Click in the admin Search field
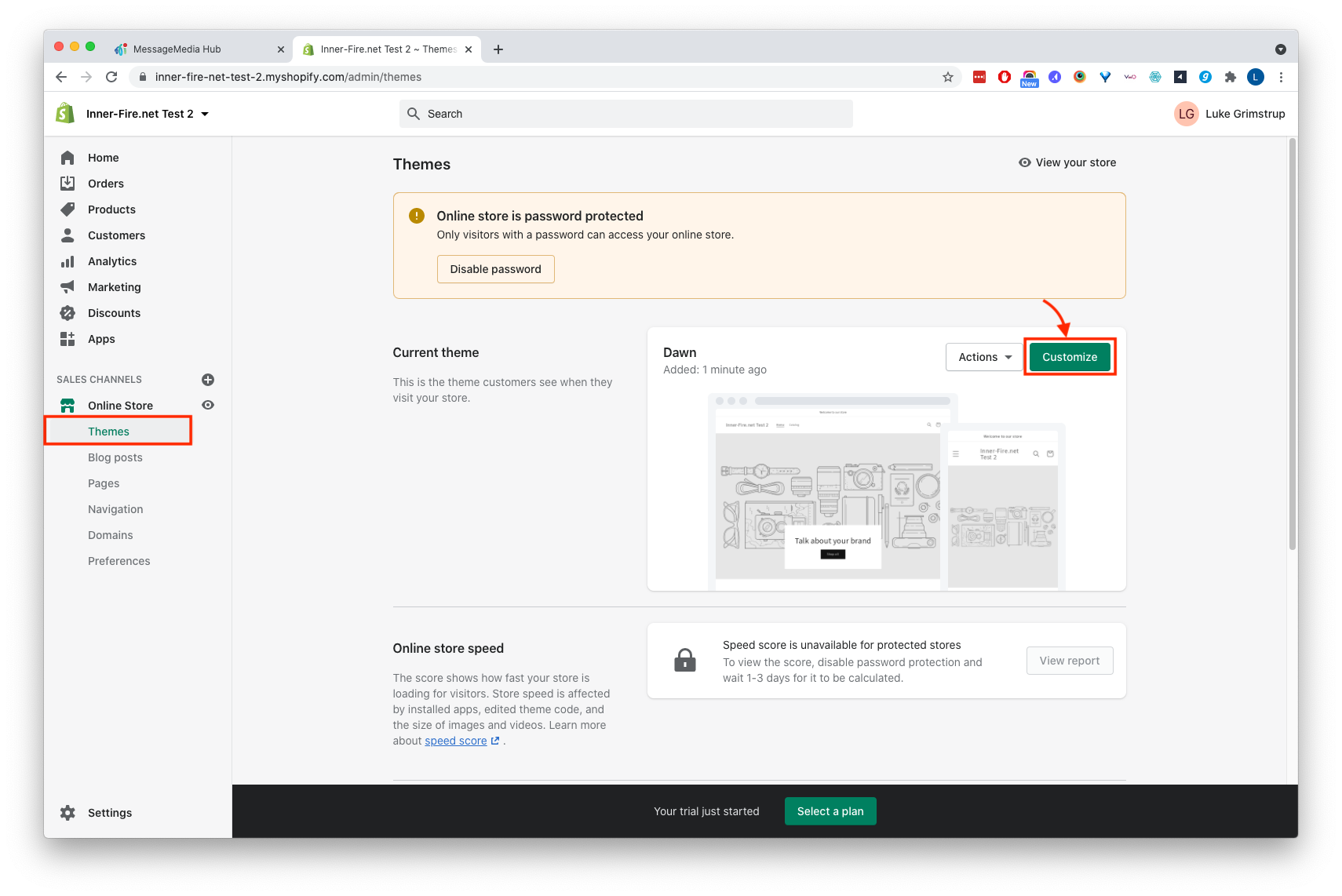The image size is (1342, 896). (x=624, y=113)
